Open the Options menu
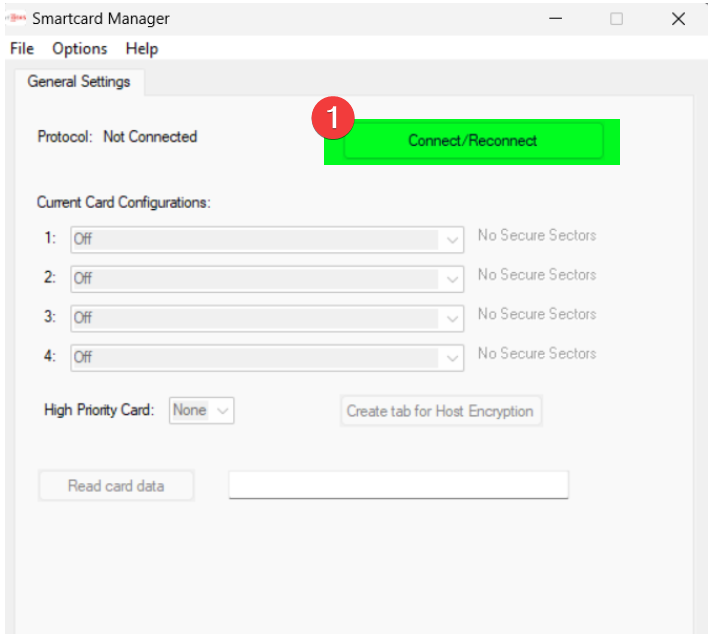Screen dimensions: 715x634 tap(79, 48)
